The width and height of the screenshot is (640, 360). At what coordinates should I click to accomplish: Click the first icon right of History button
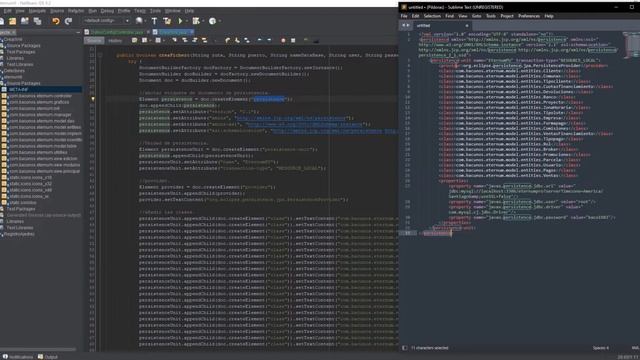pyautogui.click(x=134, y=40)
